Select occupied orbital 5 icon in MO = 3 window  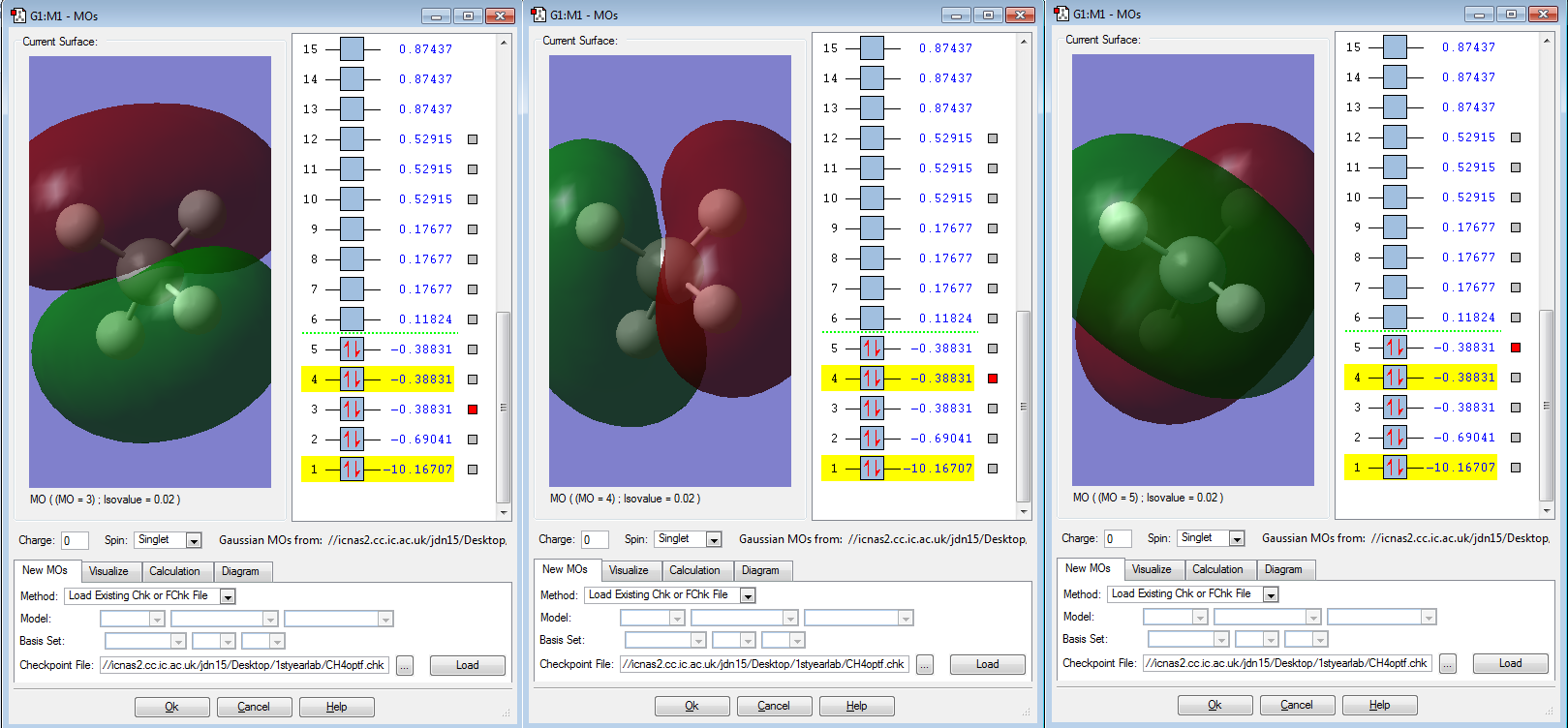pyautogui.click(x=352, y=349)
